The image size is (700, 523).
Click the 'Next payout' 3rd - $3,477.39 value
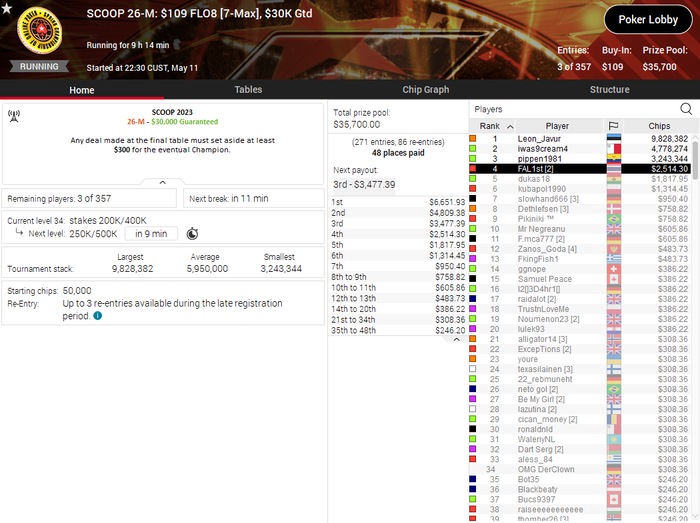364,184
